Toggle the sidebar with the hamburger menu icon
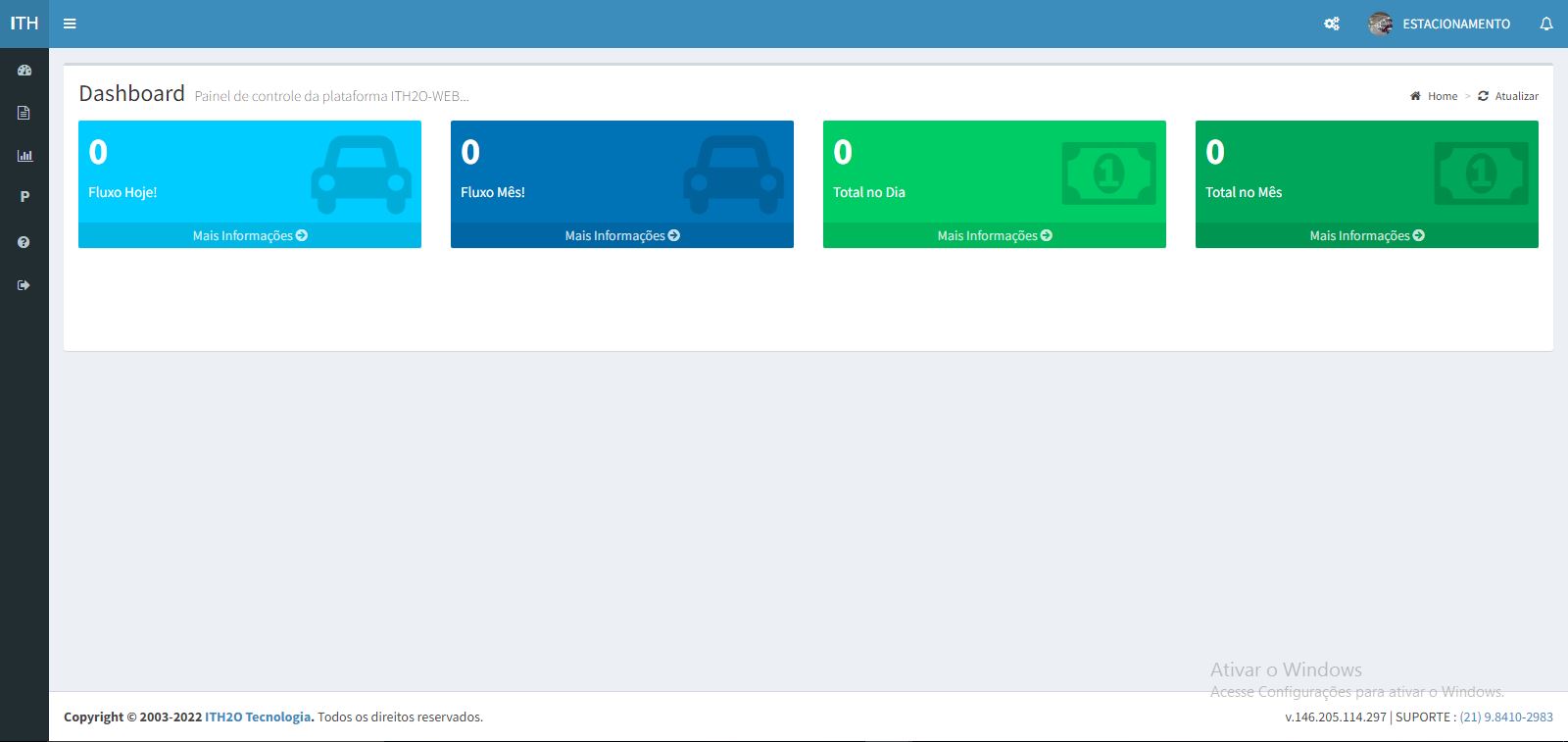The height and width of the screenshot is (742, 1568). point(70,24)
